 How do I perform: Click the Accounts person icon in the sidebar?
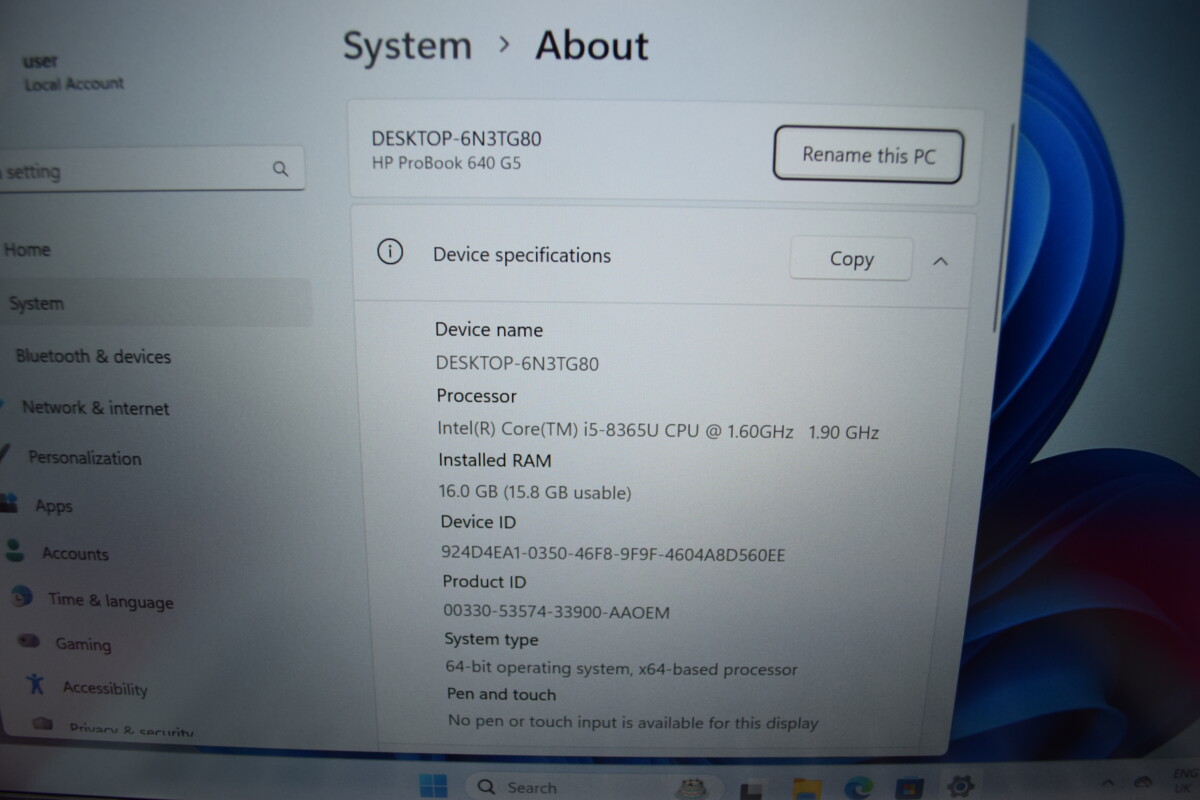point(15,550)
